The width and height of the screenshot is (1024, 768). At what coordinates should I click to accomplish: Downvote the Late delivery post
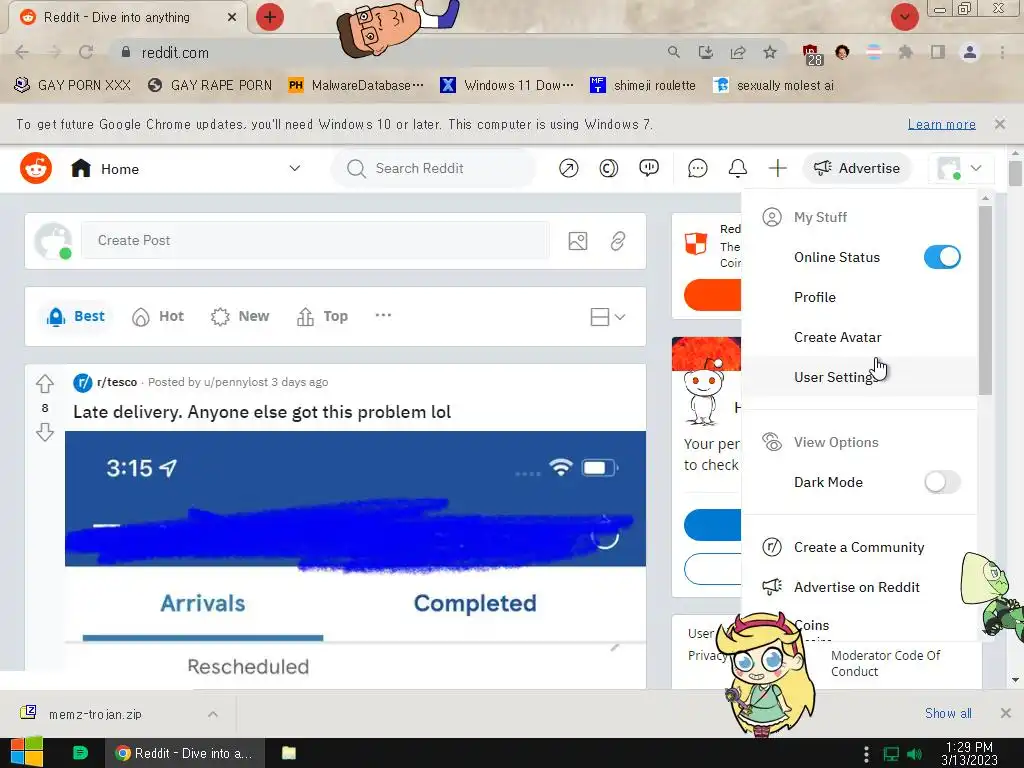pos(44,432)
